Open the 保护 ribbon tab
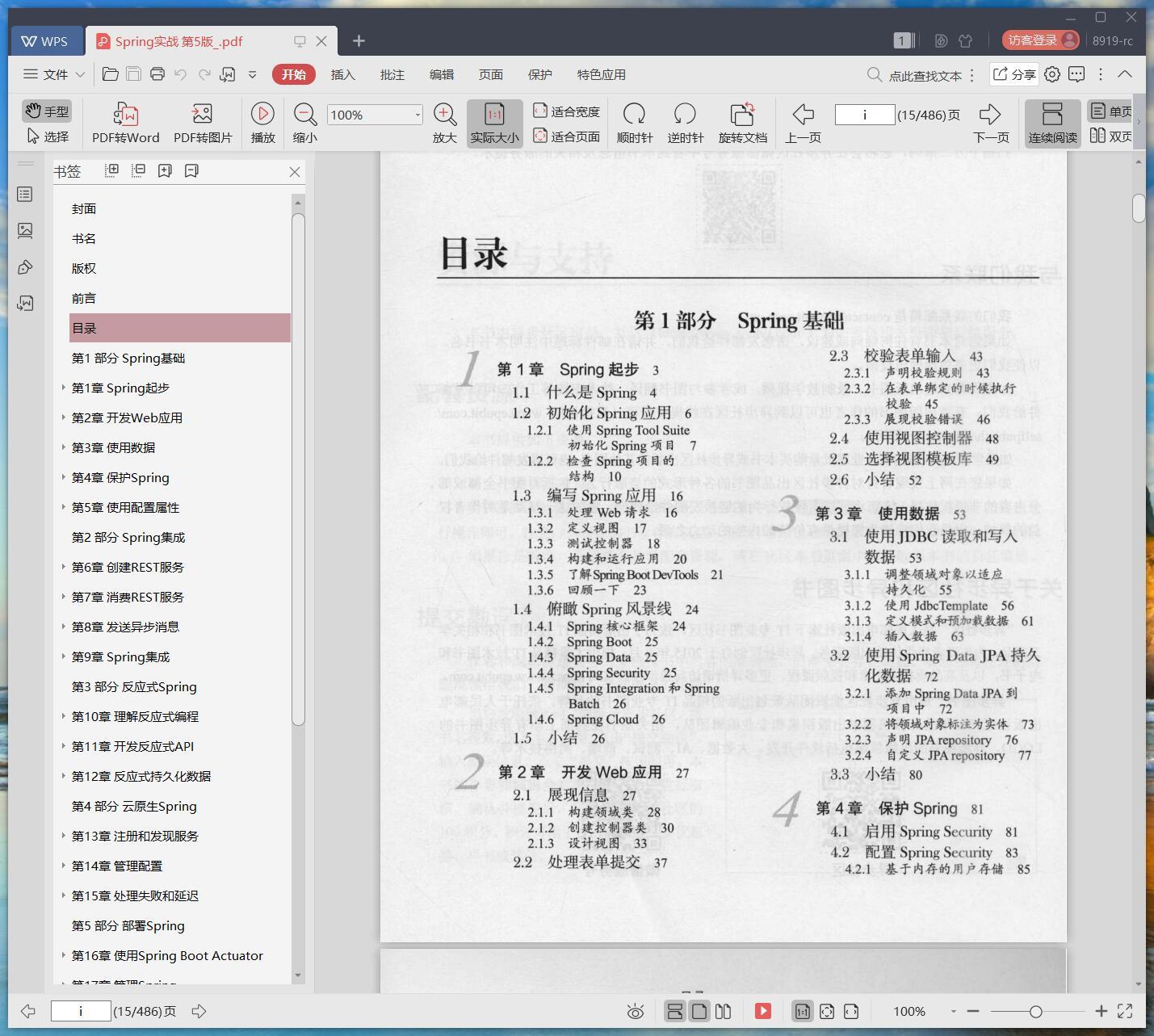The image size is (1154, 1036). pyautogui.click(x=539, y=74)
